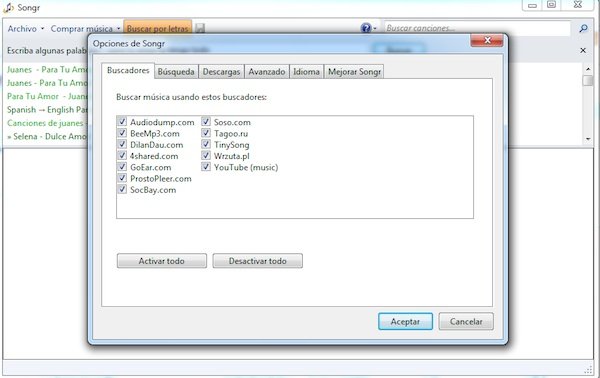600x378 pixels.
Task: Click the results list scrollbar down arrow
Action: (588, 139)
